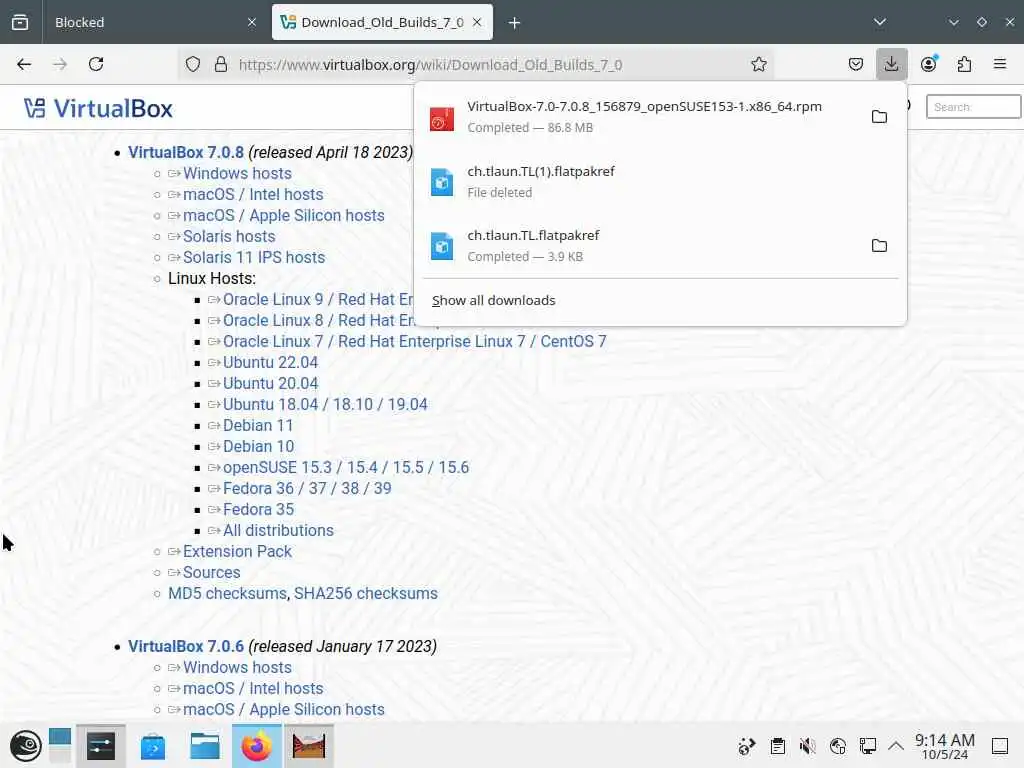Focus the wiki Search field
The height and width of the screenshot is (768, 1024).
(x=973, y=107)
